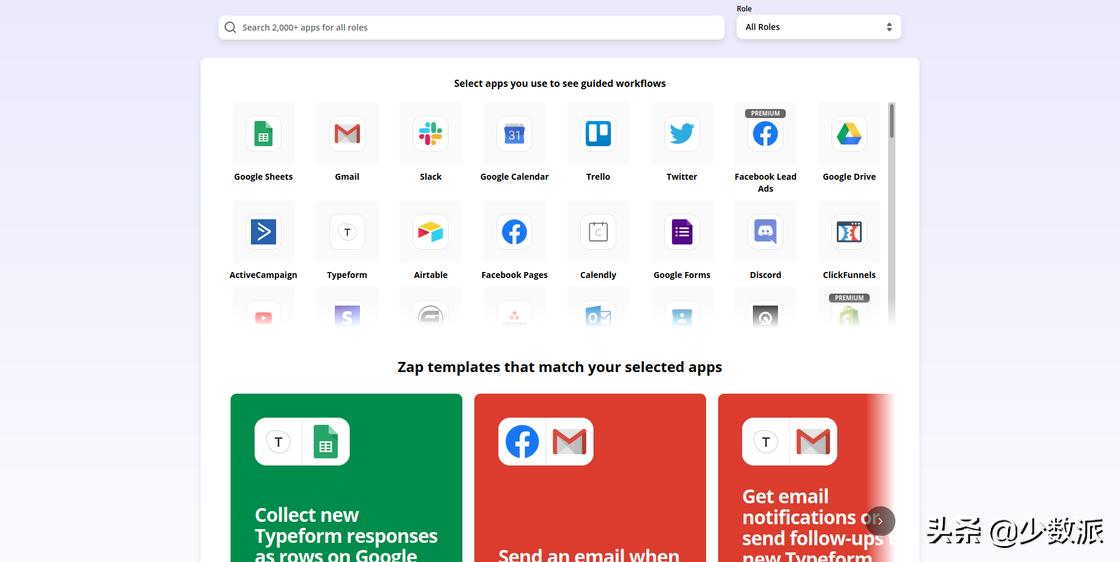Select the Facebook Lead Ads icon

[x=765, y=134]
